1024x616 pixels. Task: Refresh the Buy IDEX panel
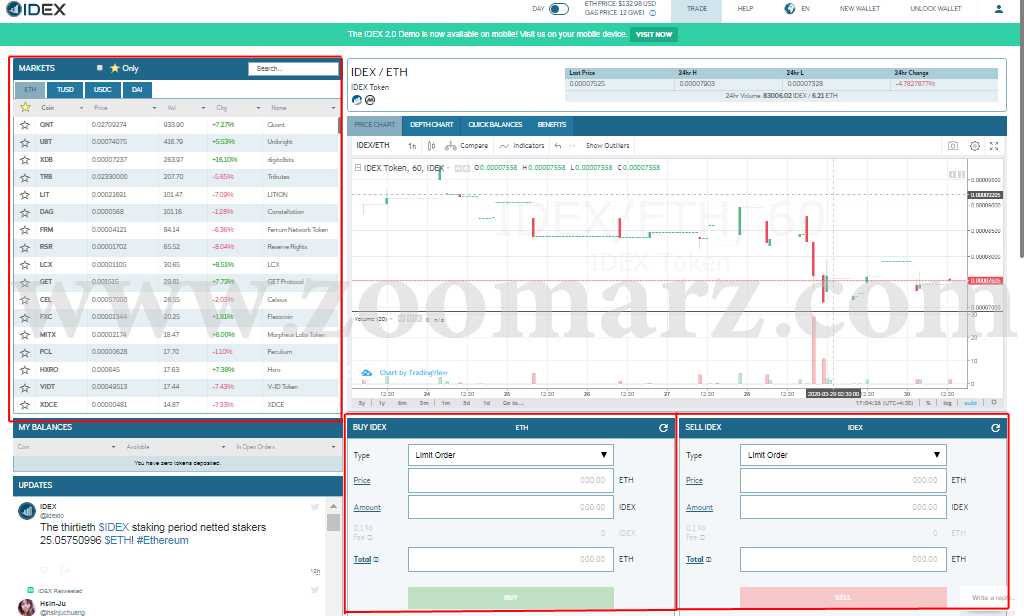(x=664, y=428)
